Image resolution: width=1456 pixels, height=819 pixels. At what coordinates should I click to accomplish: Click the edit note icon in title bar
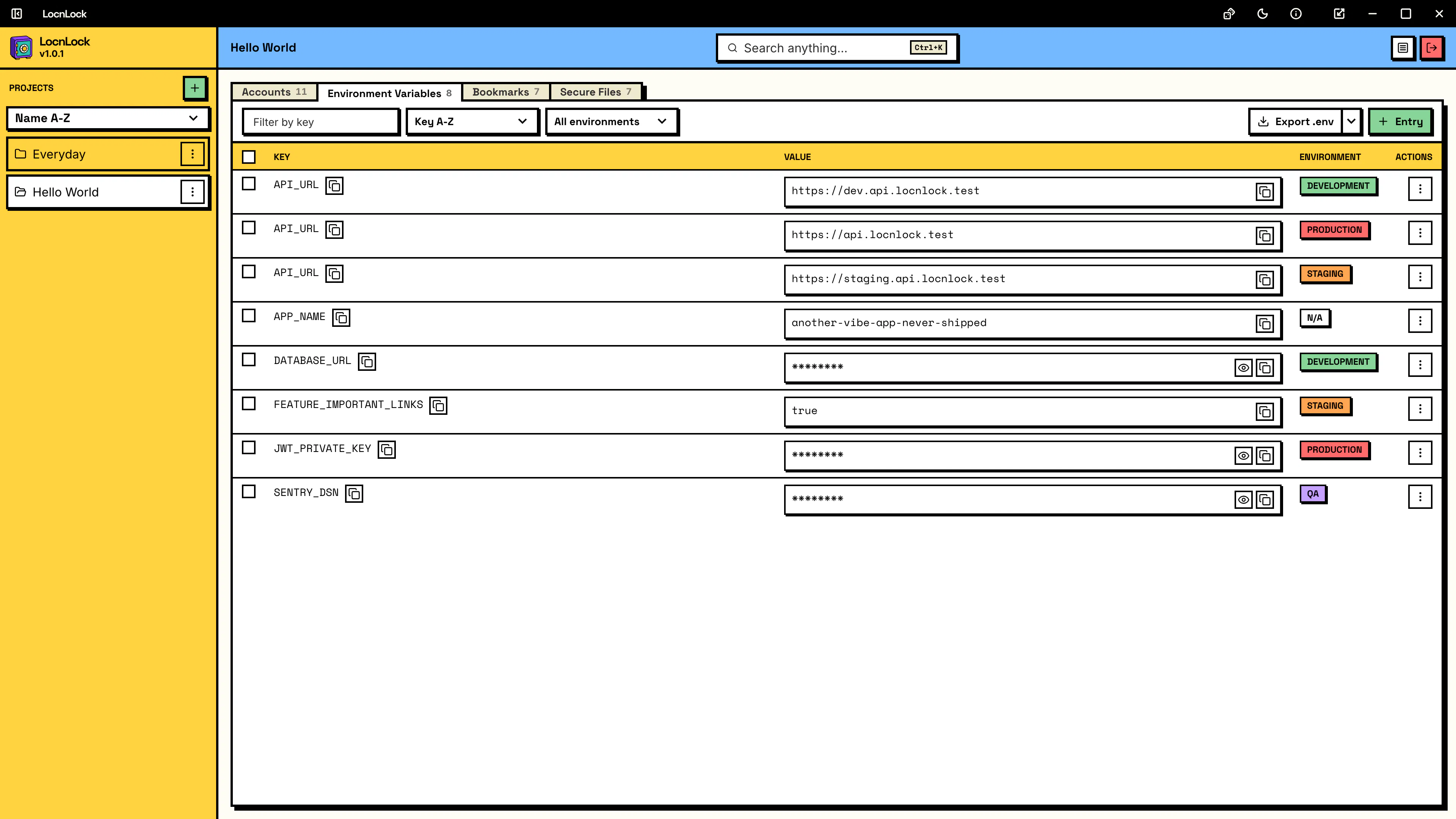[1339, 14]
